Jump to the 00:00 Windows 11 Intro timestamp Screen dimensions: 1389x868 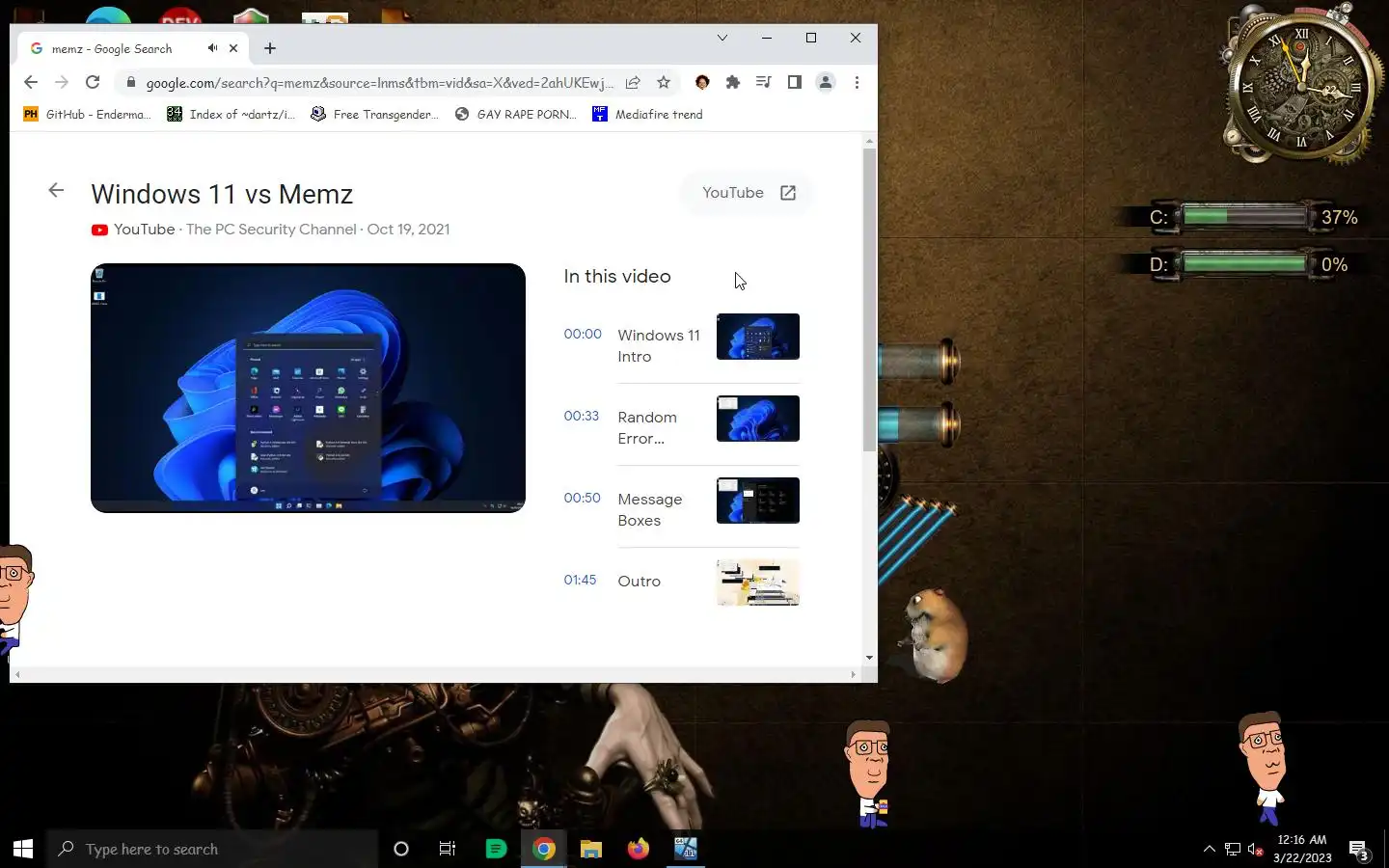583,335
